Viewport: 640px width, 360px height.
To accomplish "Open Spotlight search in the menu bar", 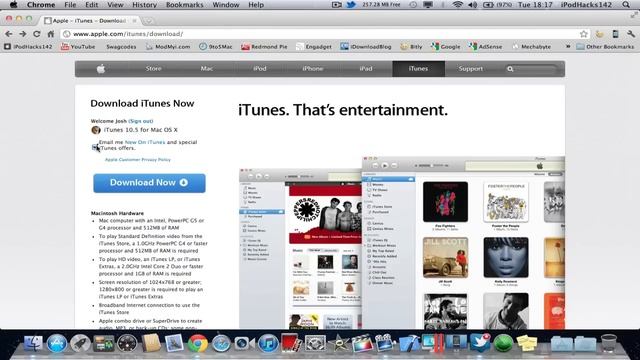I will (x=626, y=5).
